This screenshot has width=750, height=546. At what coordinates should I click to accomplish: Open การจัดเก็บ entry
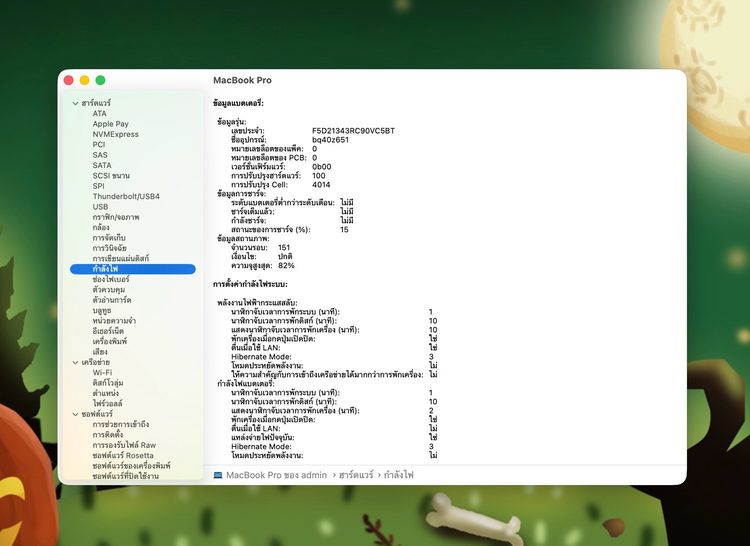coord(109,238)
